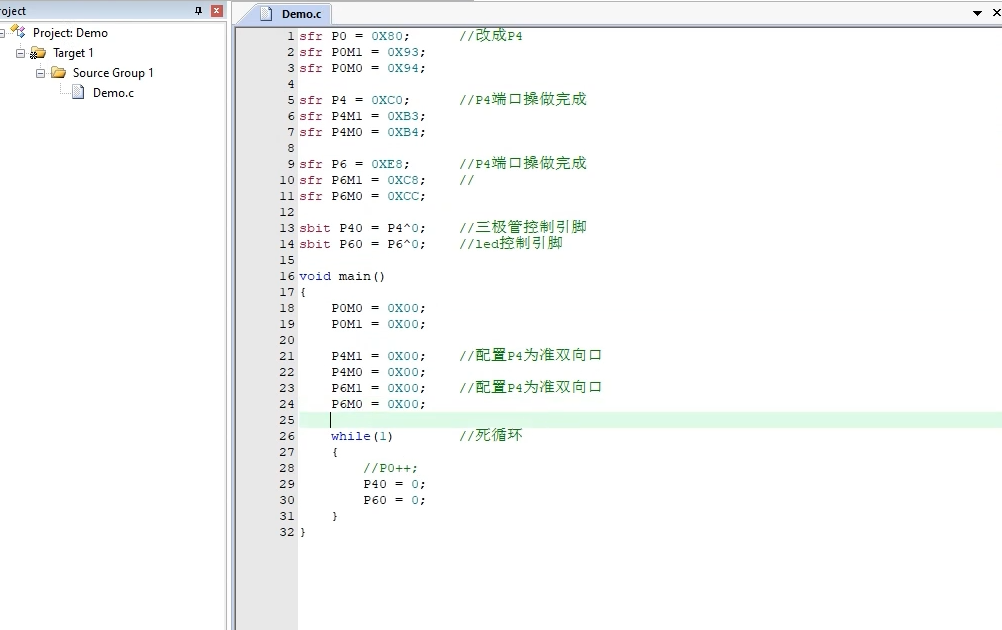This screenshot has height=630, width=1002.
Task: Select the Target 1 label
Action: coord(73,53)
